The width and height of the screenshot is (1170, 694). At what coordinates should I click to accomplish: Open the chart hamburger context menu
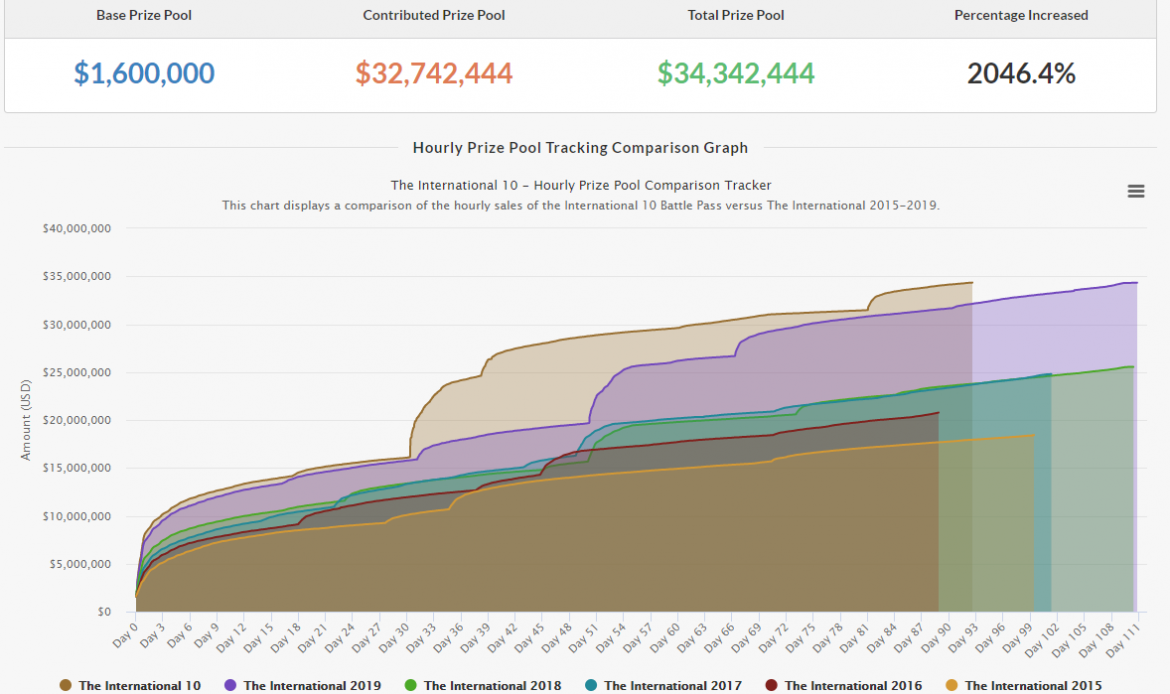(x=1135, y=192)
